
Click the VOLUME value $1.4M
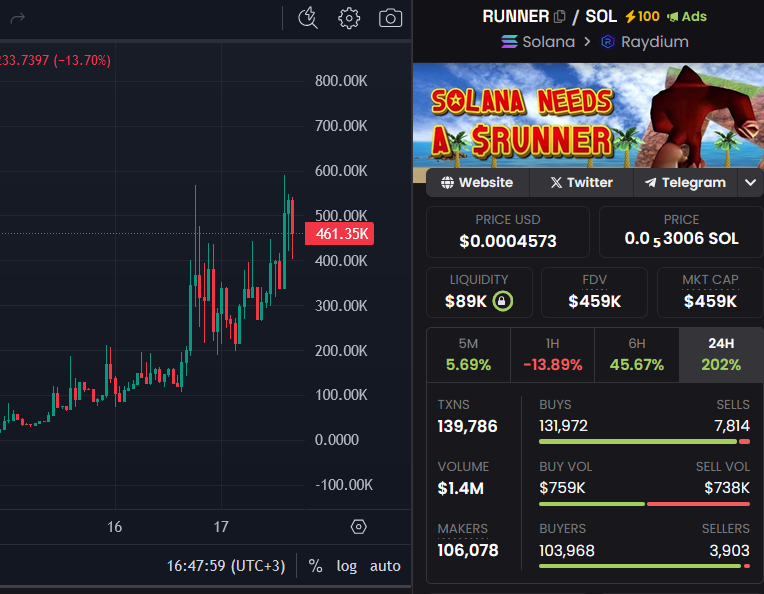point(460,488)
